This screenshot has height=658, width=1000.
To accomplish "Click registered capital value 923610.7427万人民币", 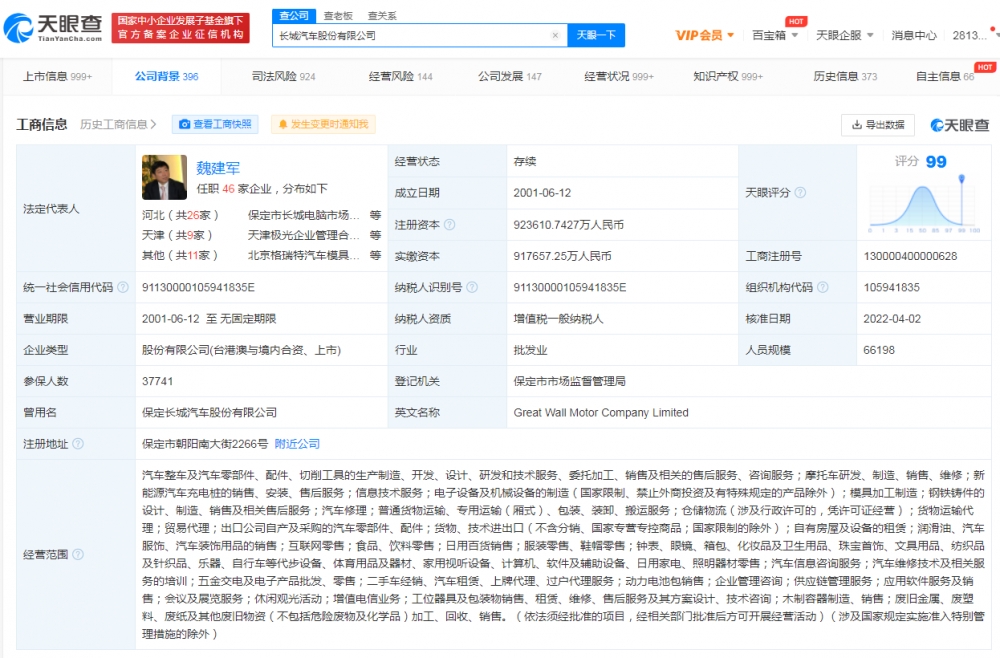I will 569,224.
